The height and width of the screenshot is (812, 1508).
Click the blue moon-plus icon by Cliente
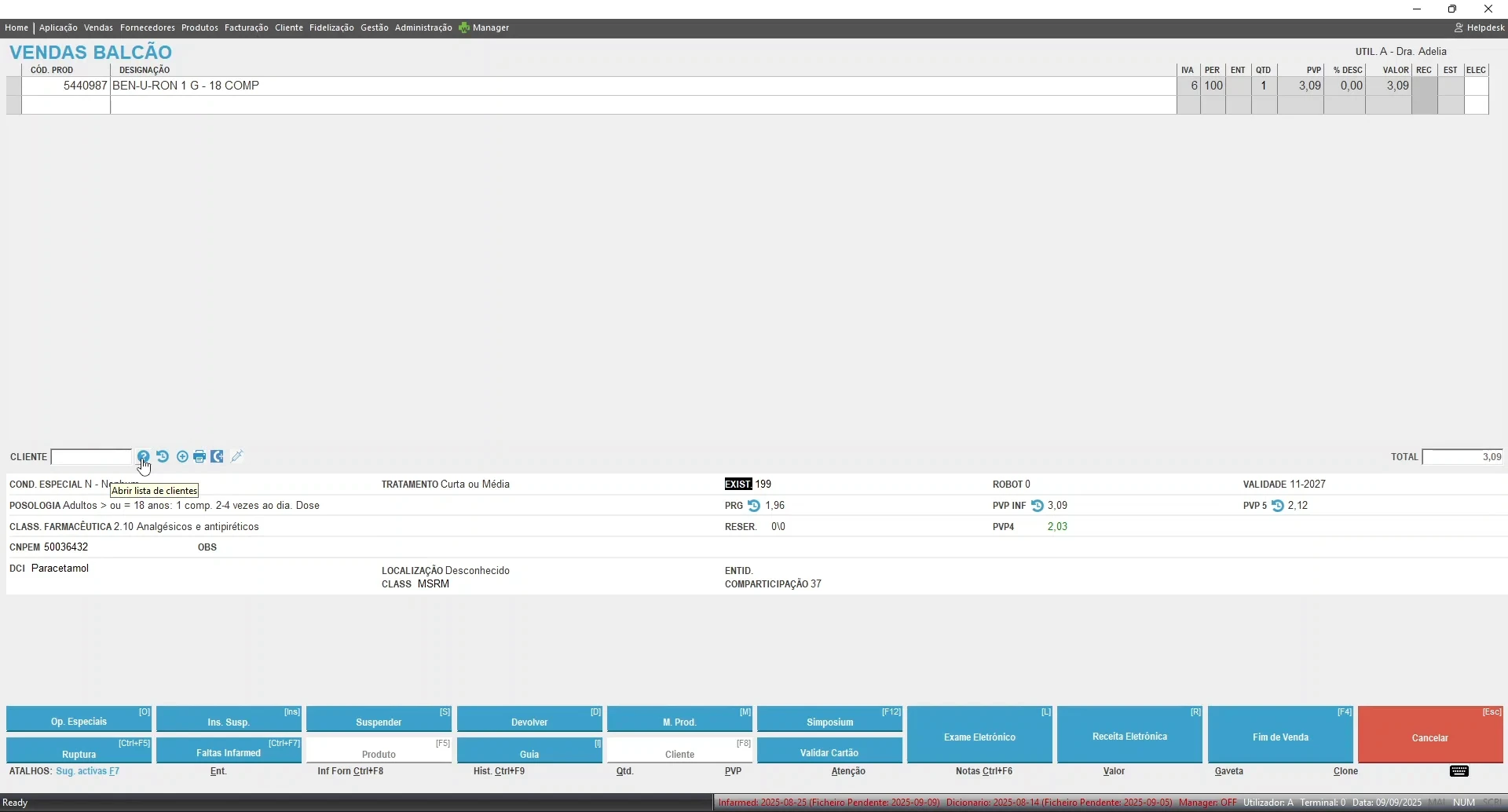pos(218,456)
